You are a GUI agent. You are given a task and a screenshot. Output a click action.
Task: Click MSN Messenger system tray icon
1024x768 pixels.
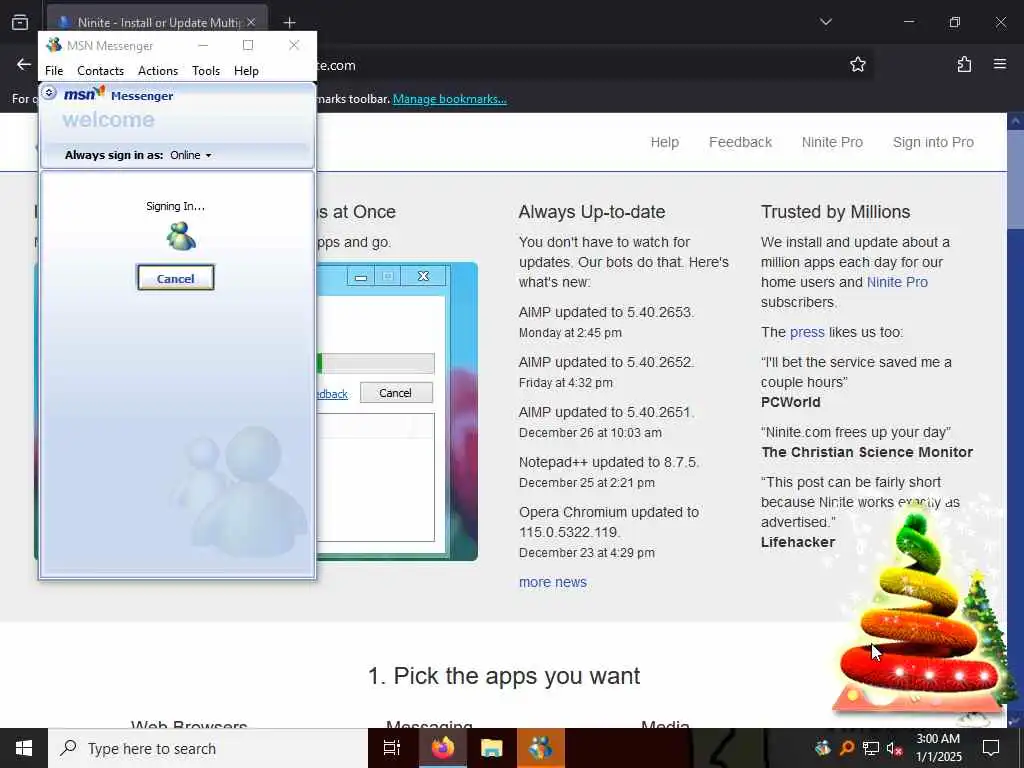[x=823, y=748]
